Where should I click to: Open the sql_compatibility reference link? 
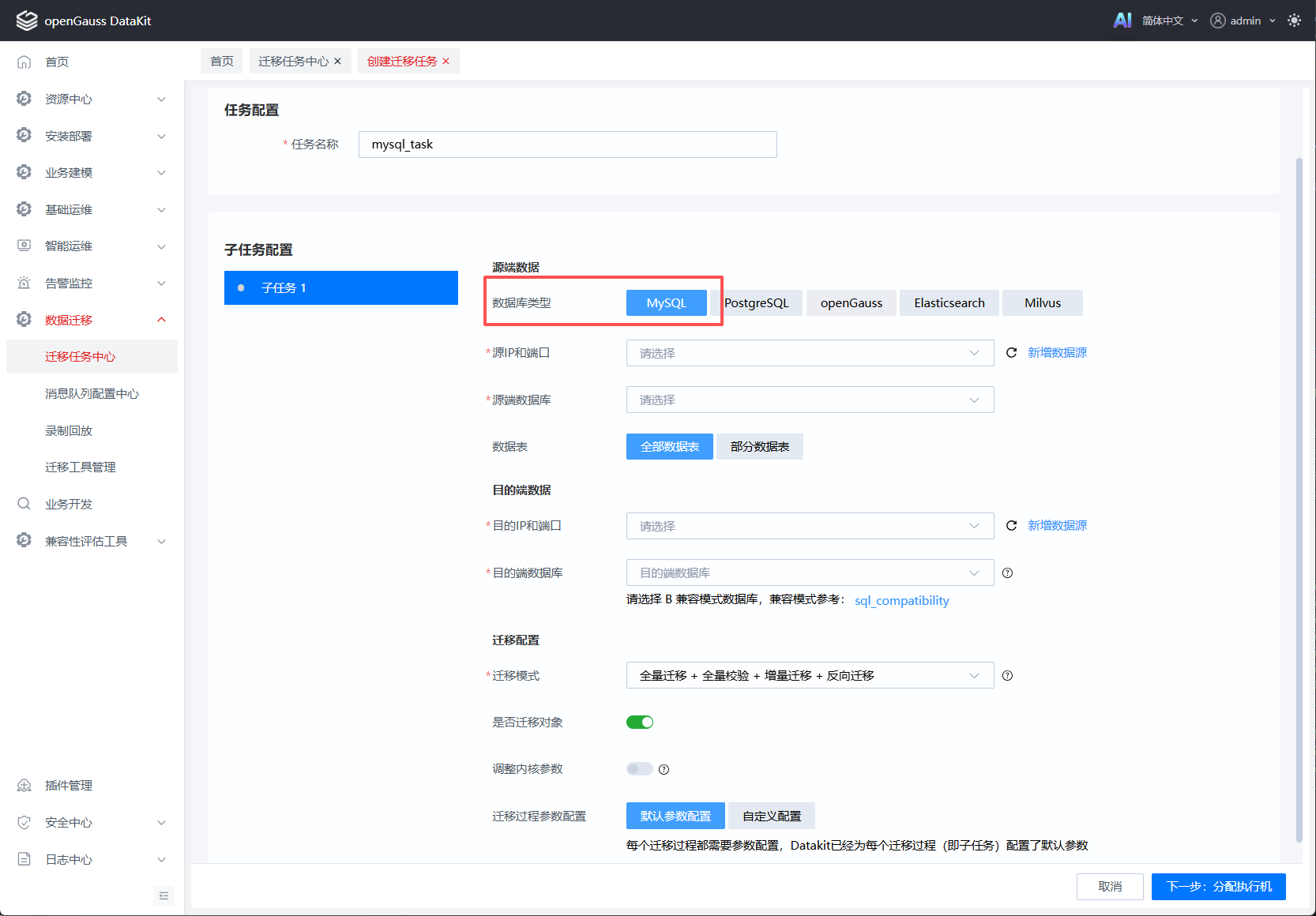point(902,601)
